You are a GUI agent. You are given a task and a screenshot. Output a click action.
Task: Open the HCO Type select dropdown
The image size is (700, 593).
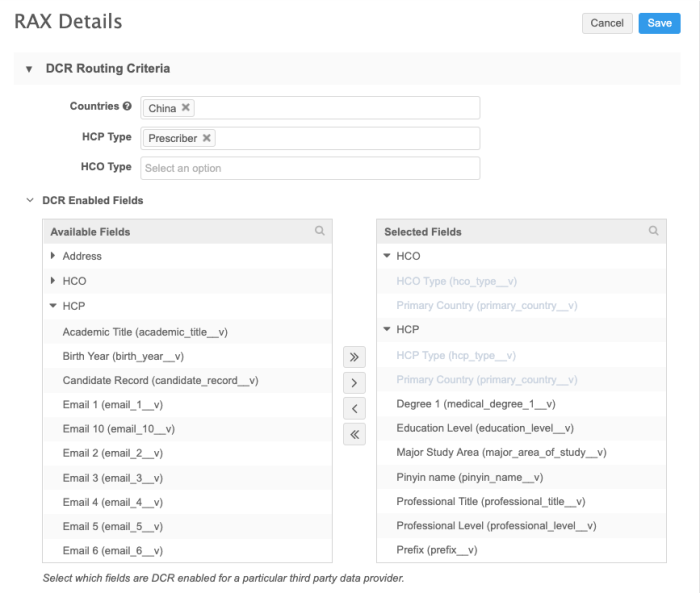point(310,168)
